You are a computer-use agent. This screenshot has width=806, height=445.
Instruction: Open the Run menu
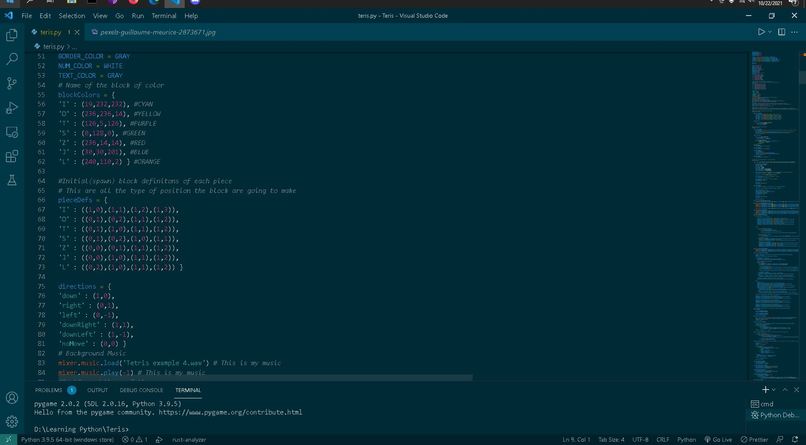pyautogui.click(x=138, y=16)
